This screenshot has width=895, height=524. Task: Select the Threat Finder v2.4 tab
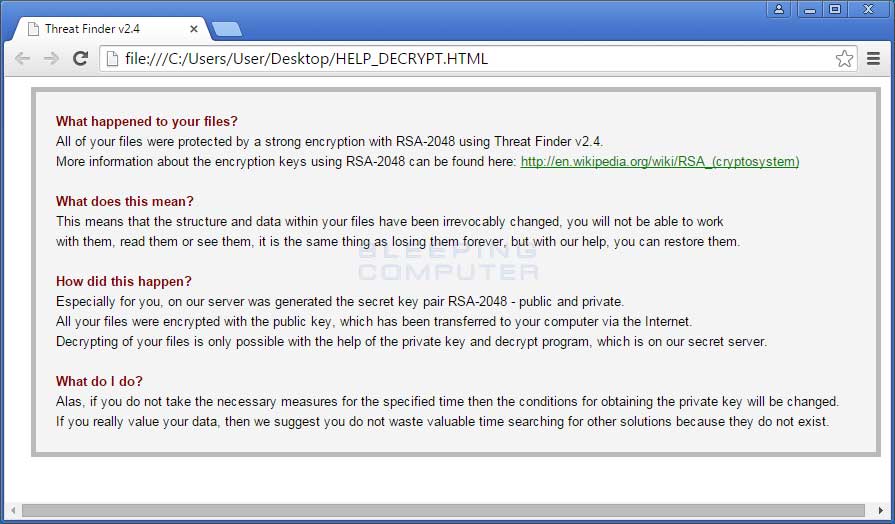point(113,29)
